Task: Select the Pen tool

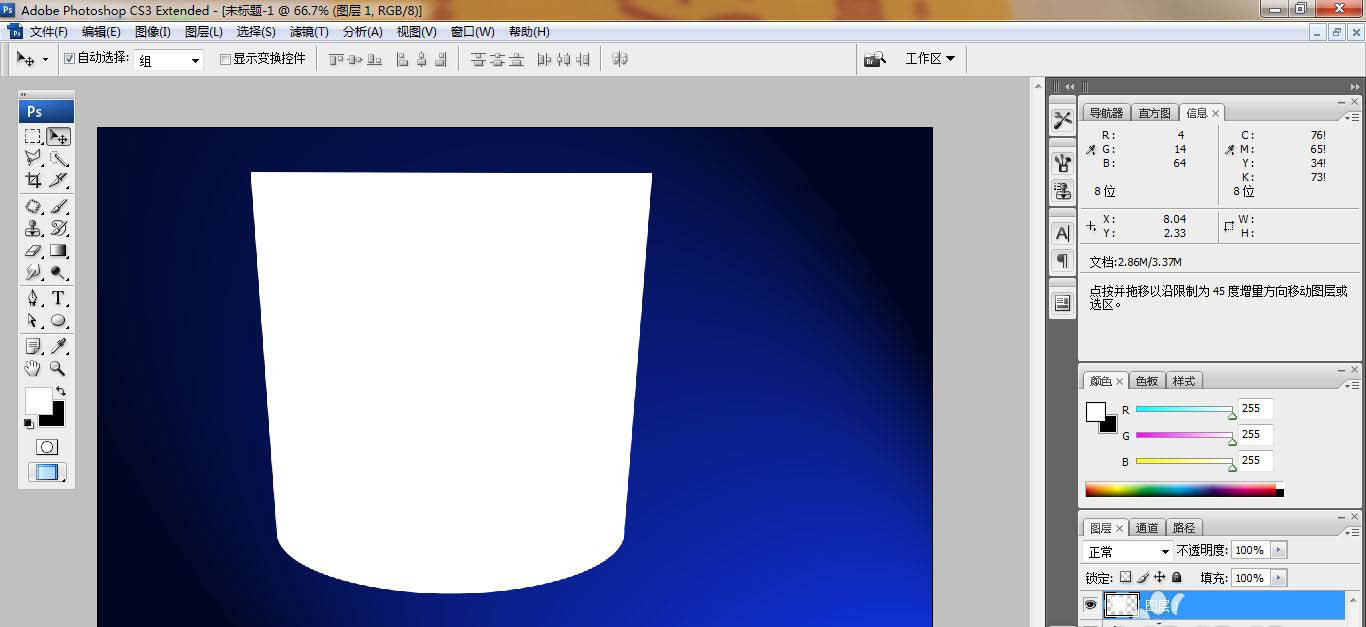Action: tap(33, 299)
